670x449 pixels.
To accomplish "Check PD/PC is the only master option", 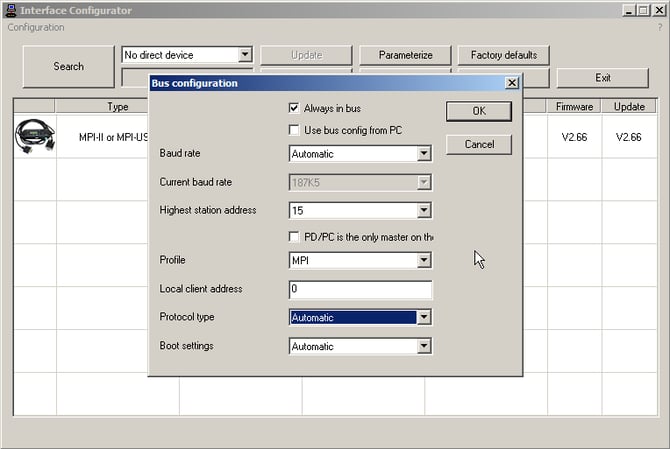I will (x=294, y=237).
